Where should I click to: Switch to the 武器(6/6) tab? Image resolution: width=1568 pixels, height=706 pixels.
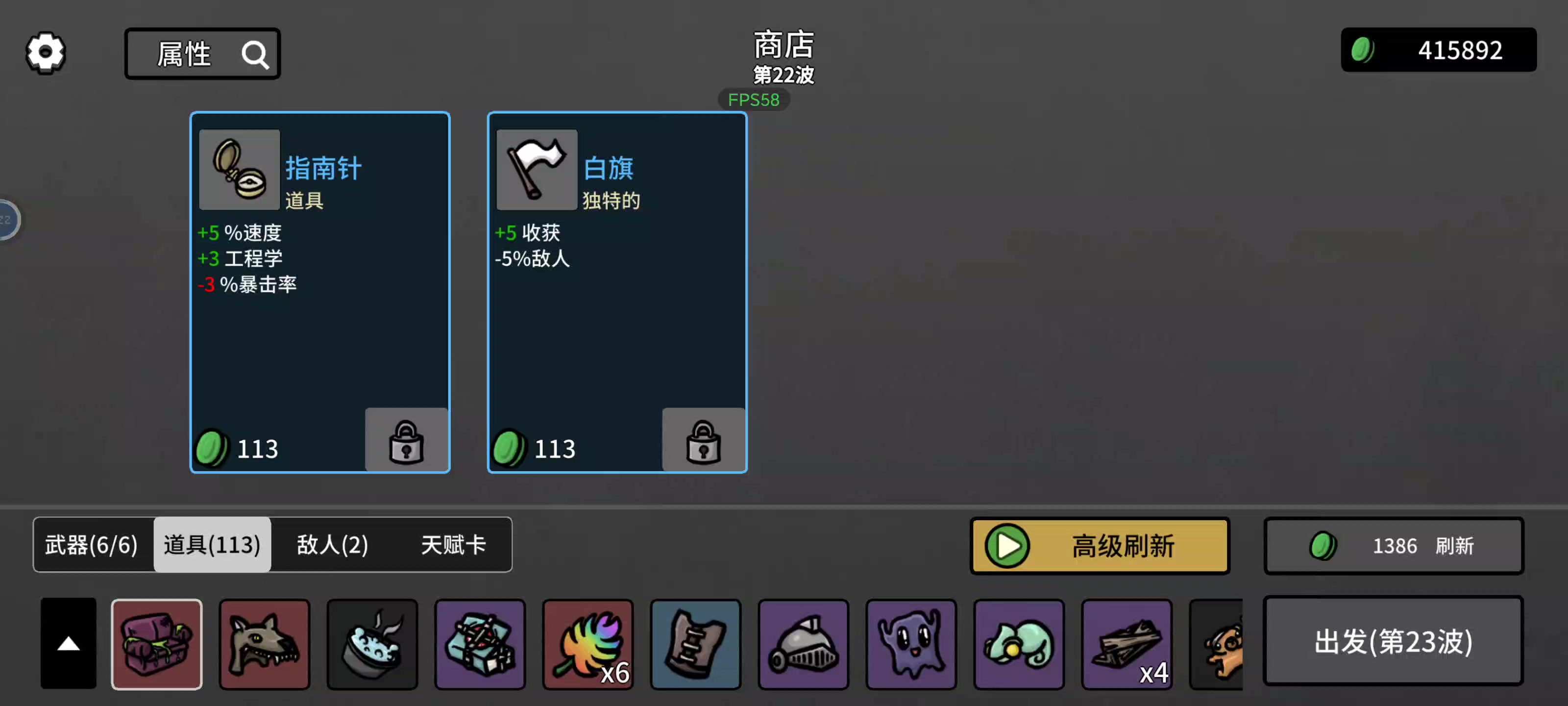point(92,545)
